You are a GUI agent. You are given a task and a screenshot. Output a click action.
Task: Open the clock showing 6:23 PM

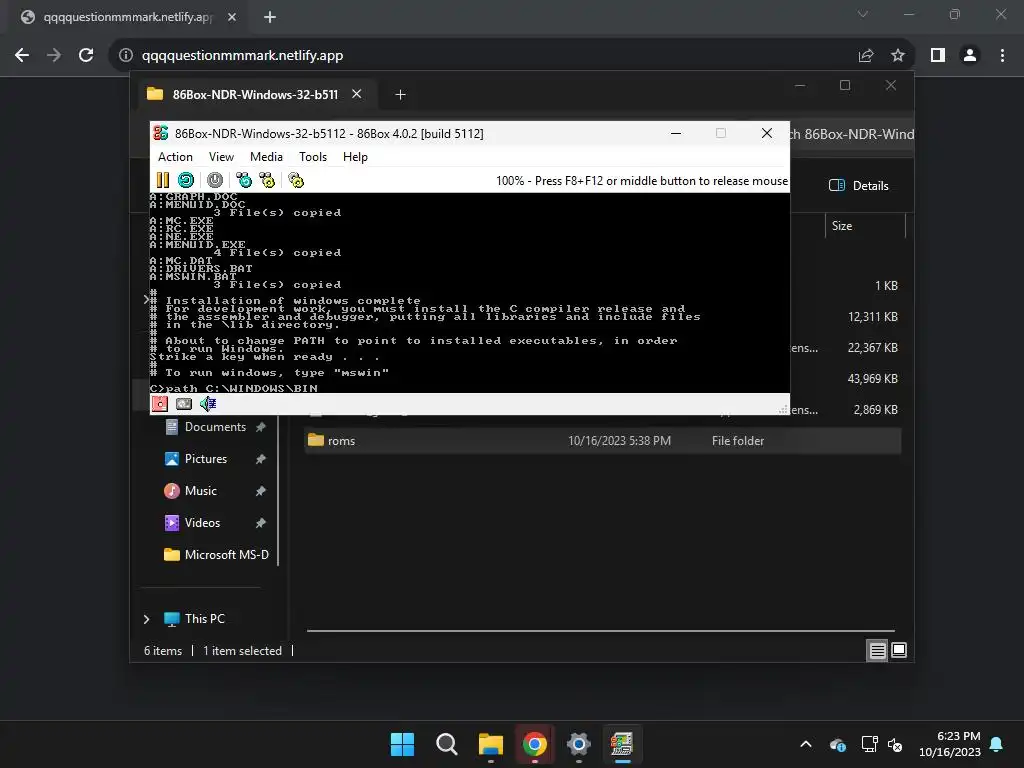point(950,744)
